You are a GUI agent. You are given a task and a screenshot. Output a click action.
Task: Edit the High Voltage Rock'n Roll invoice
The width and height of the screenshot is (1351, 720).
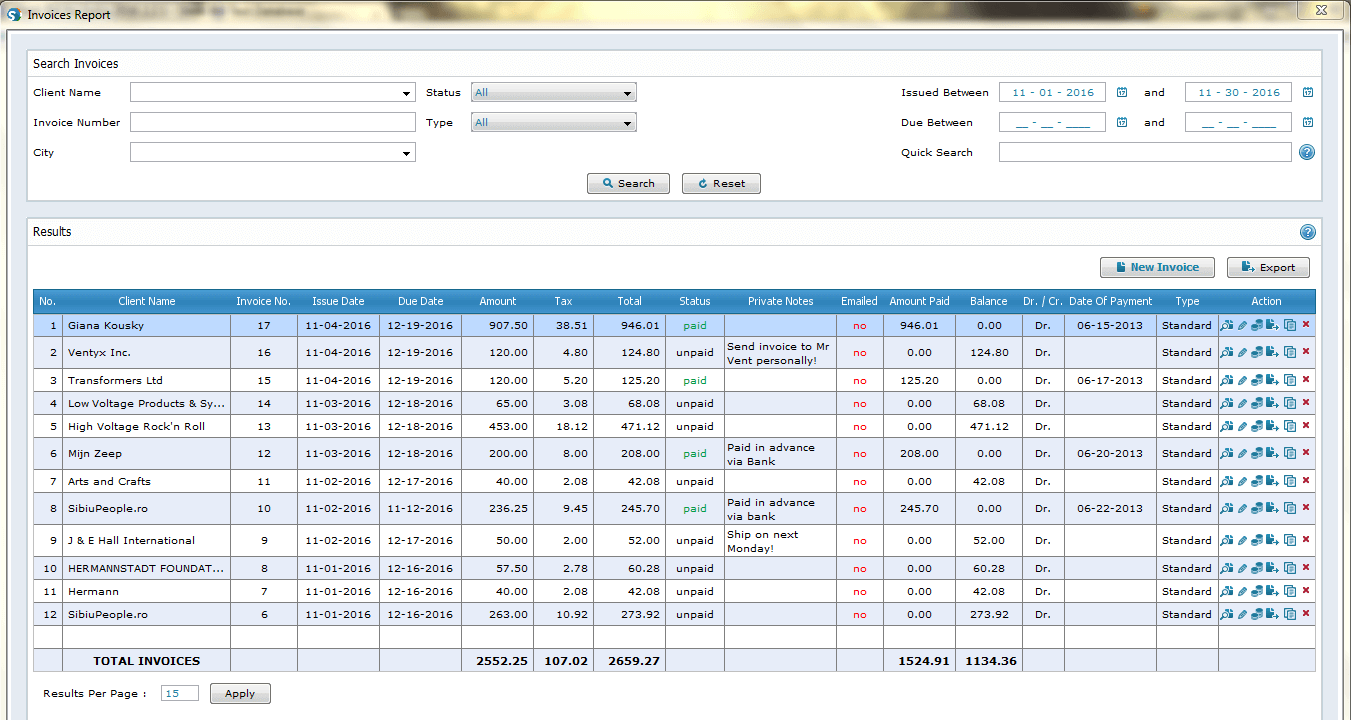coord(1242,425)
